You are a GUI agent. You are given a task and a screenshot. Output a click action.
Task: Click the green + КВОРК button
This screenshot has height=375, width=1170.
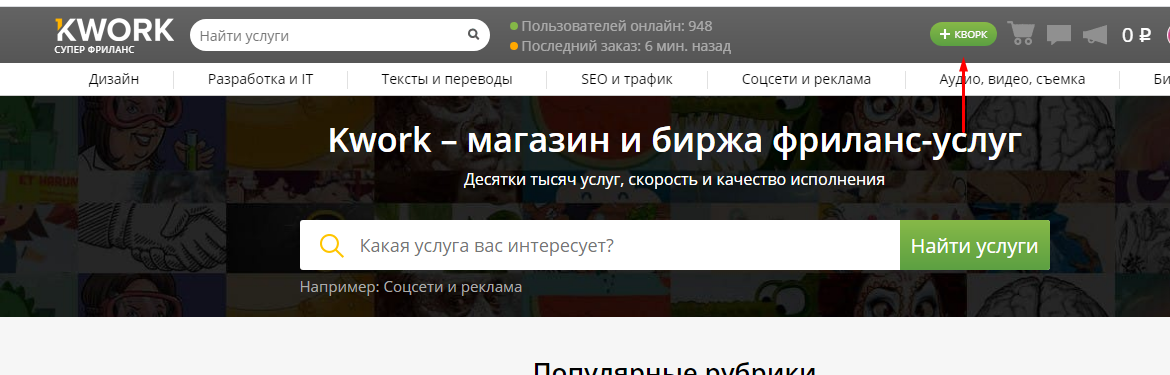coord(963,34)
